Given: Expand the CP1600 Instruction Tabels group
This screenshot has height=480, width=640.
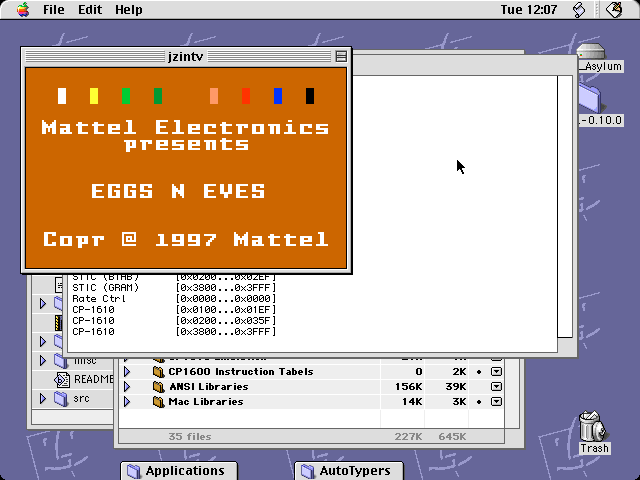Looking at the screenshot, I should point(127,372).
